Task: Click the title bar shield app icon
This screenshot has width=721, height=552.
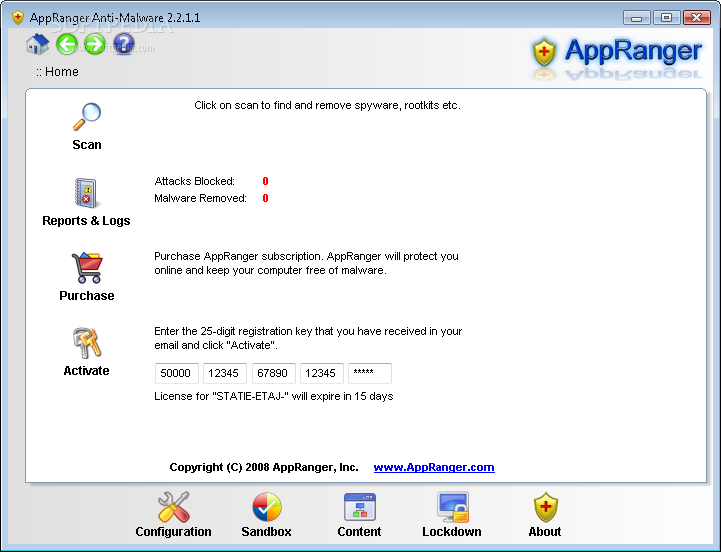Action: coord(17,18)
